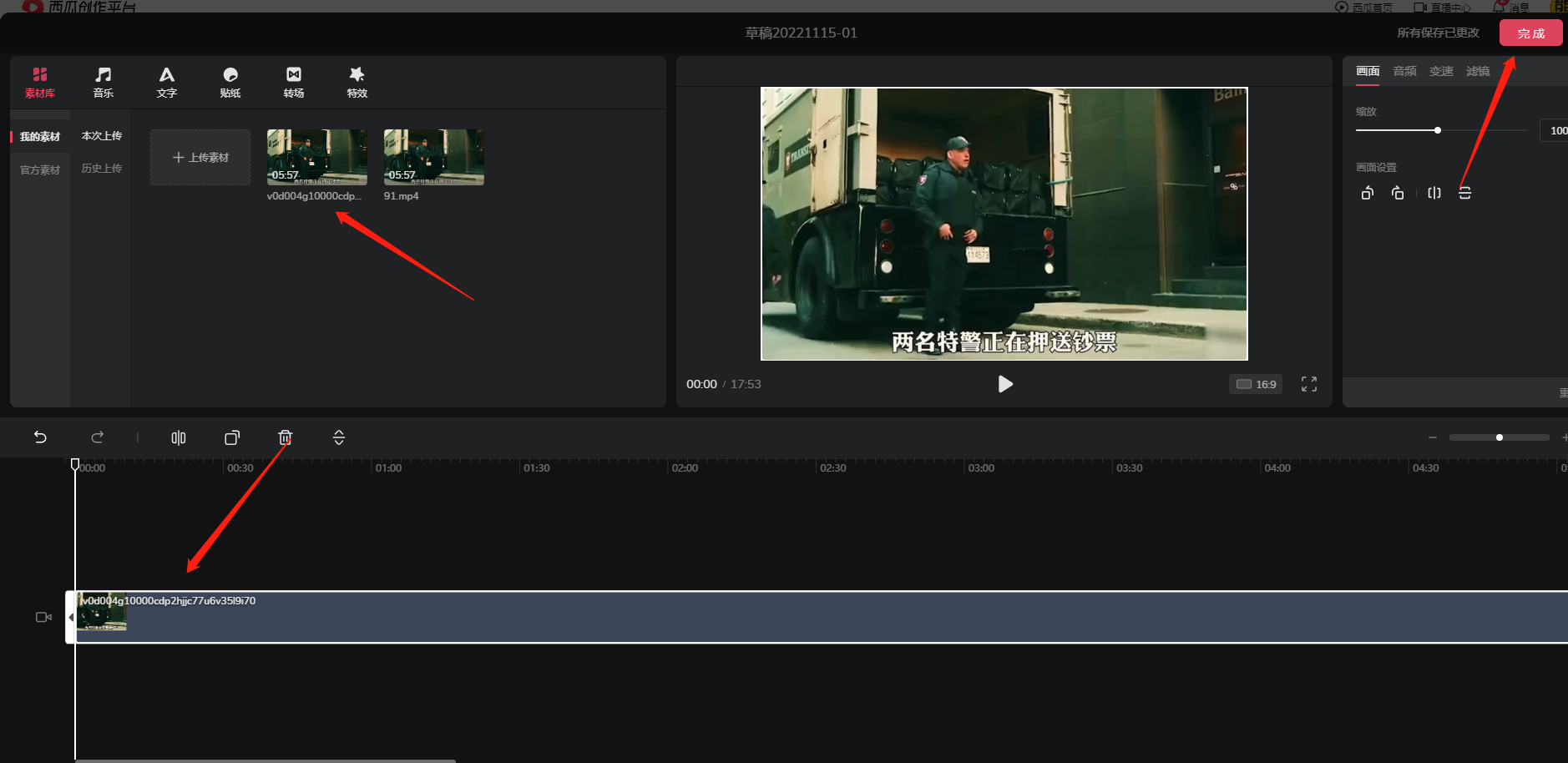The image size is (1568, 763).
Task: Click the red 完成 button
Action: pyautogui.click(x=1530, y=33)
